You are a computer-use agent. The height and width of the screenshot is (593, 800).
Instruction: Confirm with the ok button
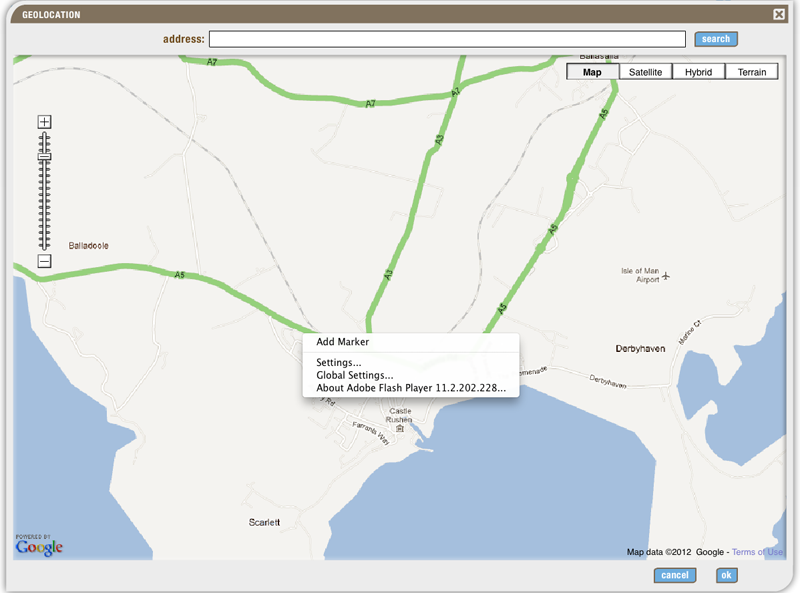(727, 575)
